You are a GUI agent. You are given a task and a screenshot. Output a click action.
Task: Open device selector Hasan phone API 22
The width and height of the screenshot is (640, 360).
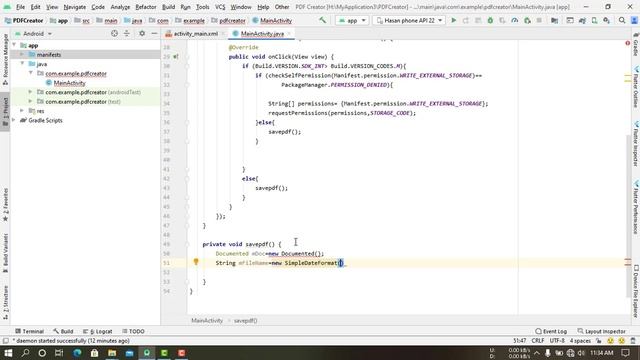409,20
